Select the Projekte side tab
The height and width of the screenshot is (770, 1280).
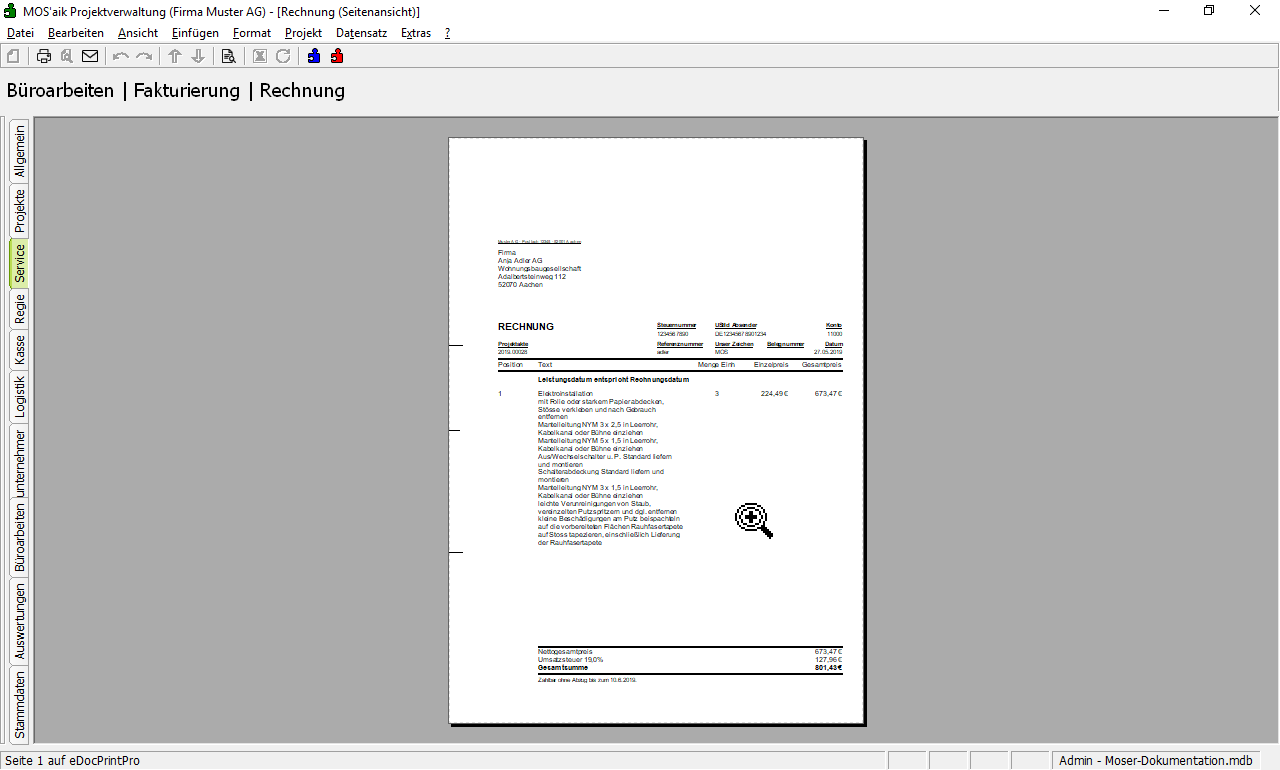19,211
